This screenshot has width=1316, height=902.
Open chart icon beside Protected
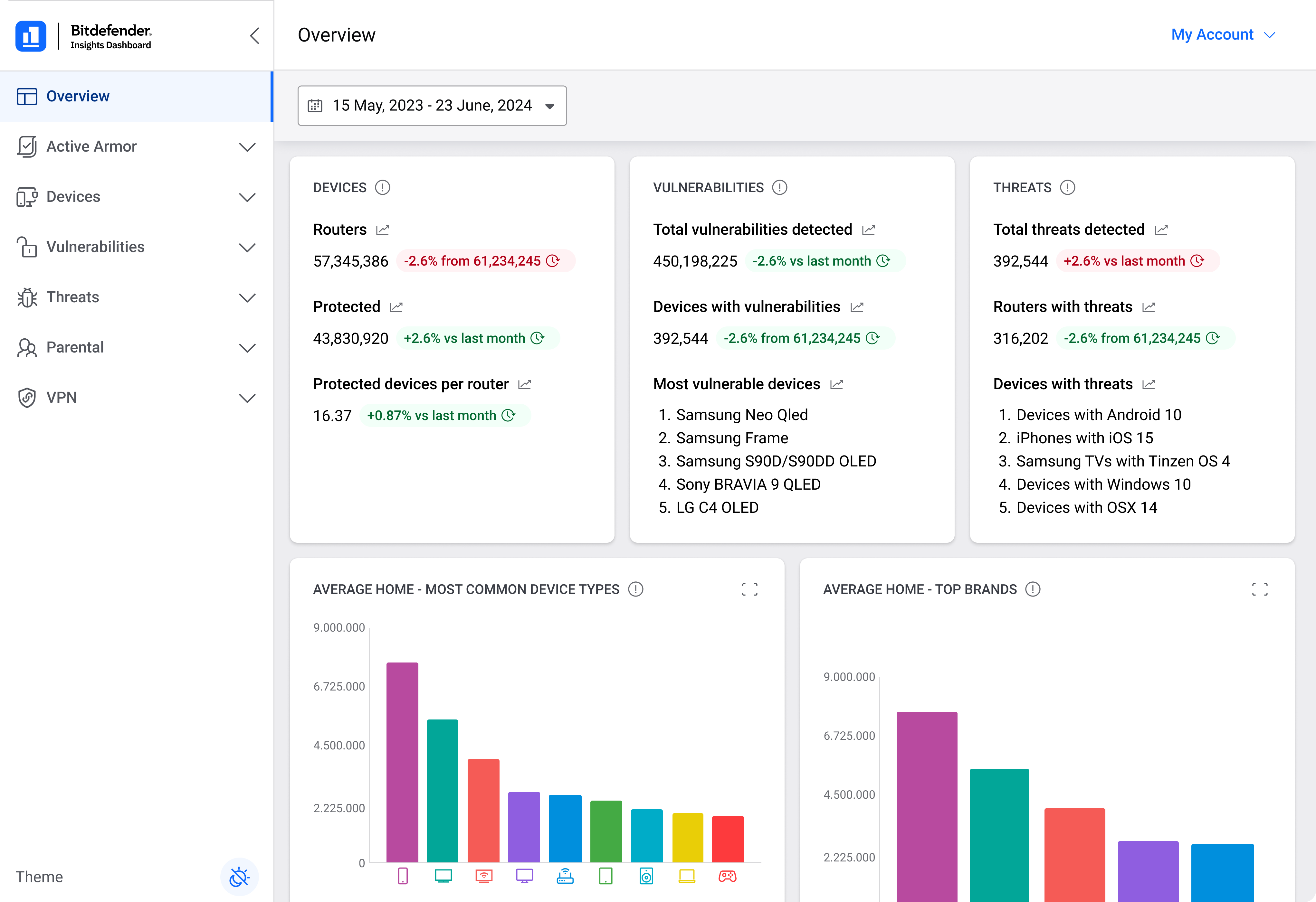396,307
